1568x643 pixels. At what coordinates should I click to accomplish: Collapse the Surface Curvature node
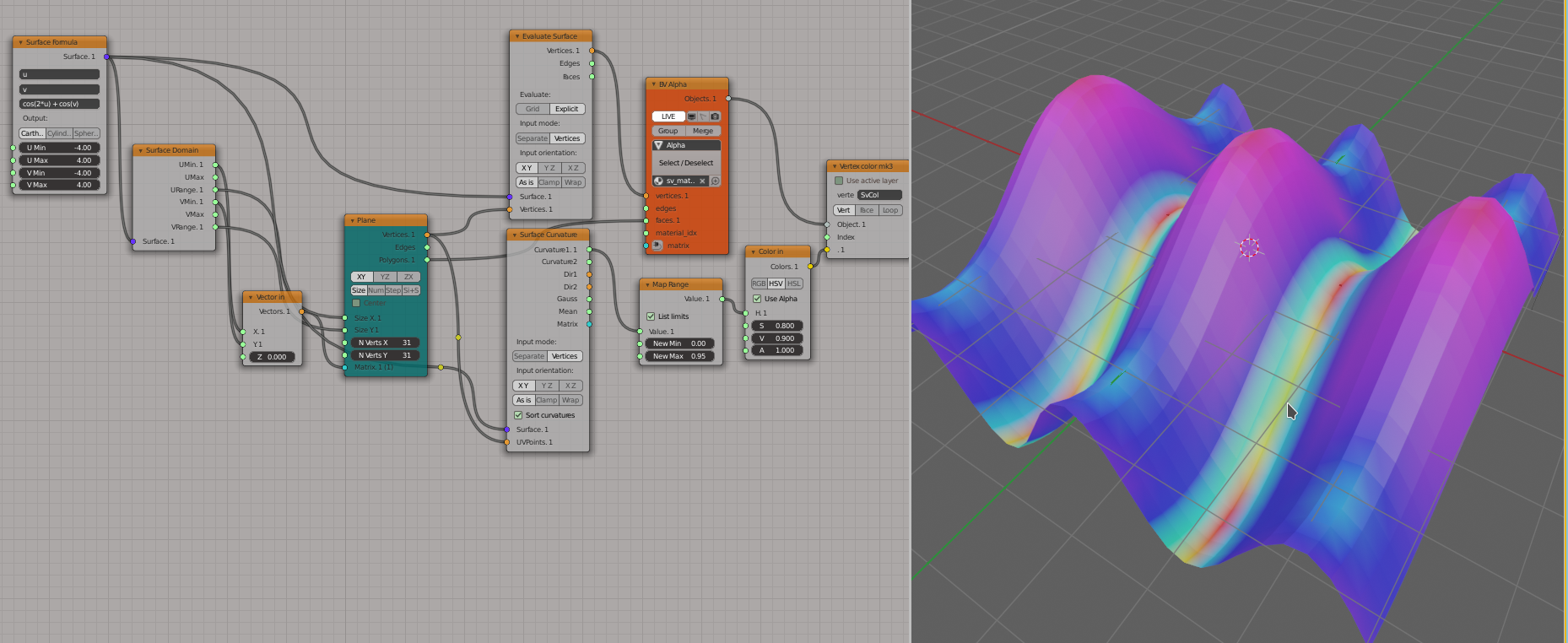click(x=514, y=235)
